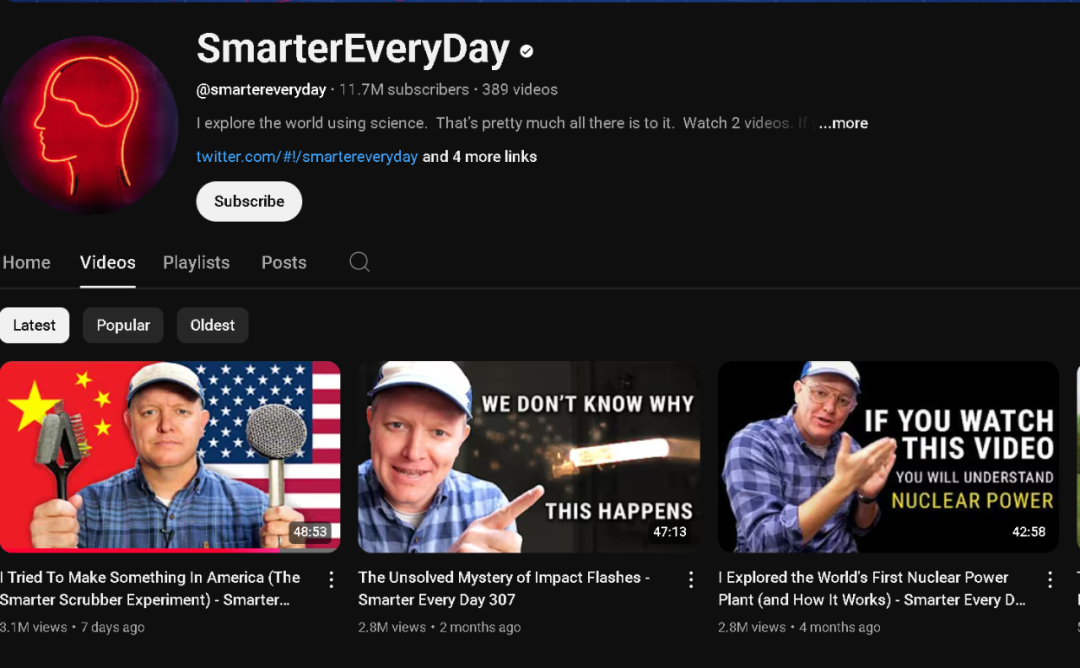
Task: Select the Videos tab
Action: [x=107, y=262]
